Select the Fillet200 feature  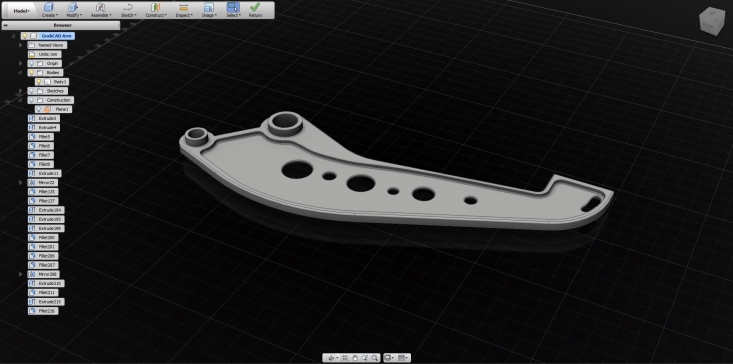coord(43,237)
